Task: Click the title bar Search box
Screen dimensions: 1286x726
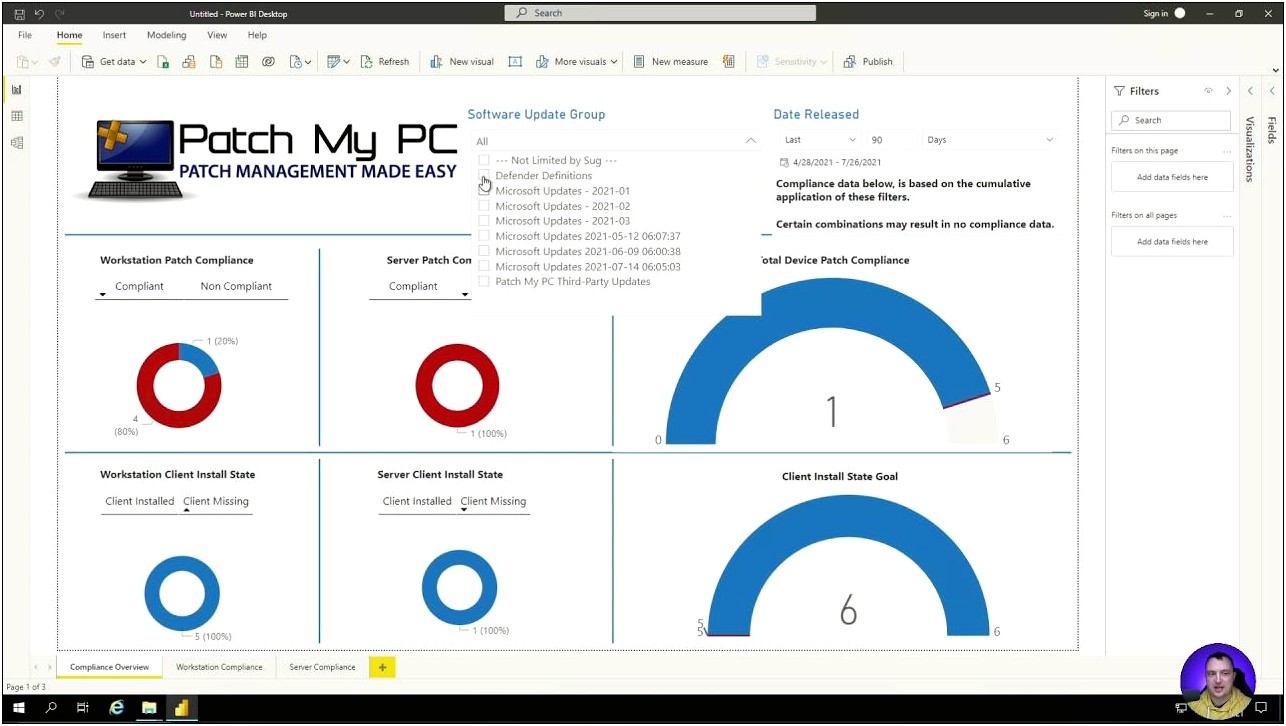Action: 660,13
